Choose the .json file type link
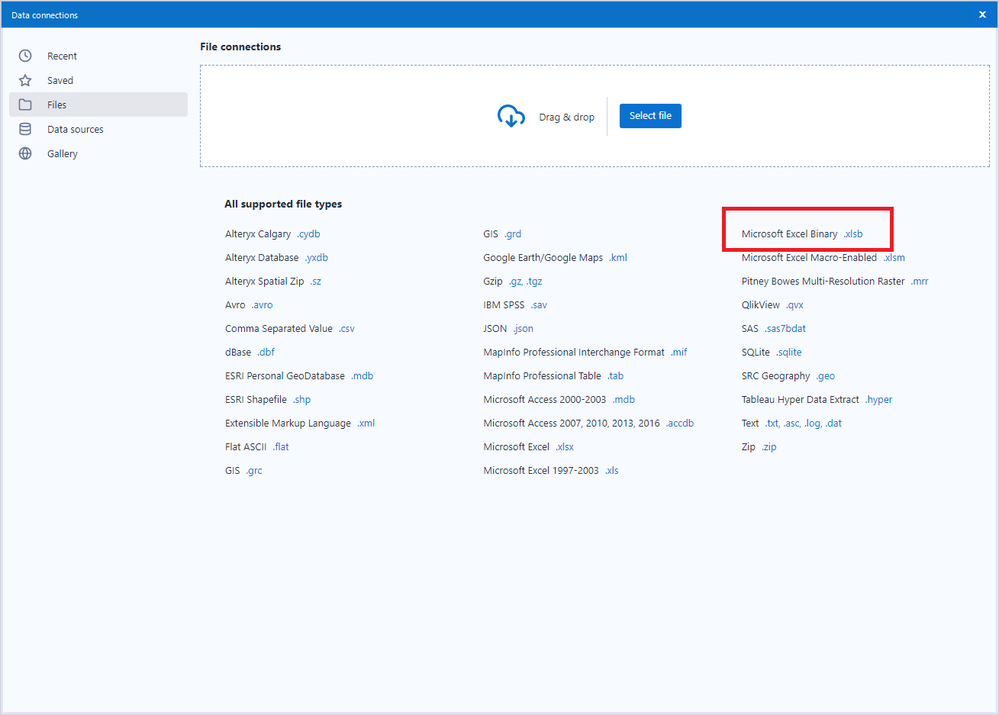The width and height of the screenshot is (999, 715). click(523, 329)
